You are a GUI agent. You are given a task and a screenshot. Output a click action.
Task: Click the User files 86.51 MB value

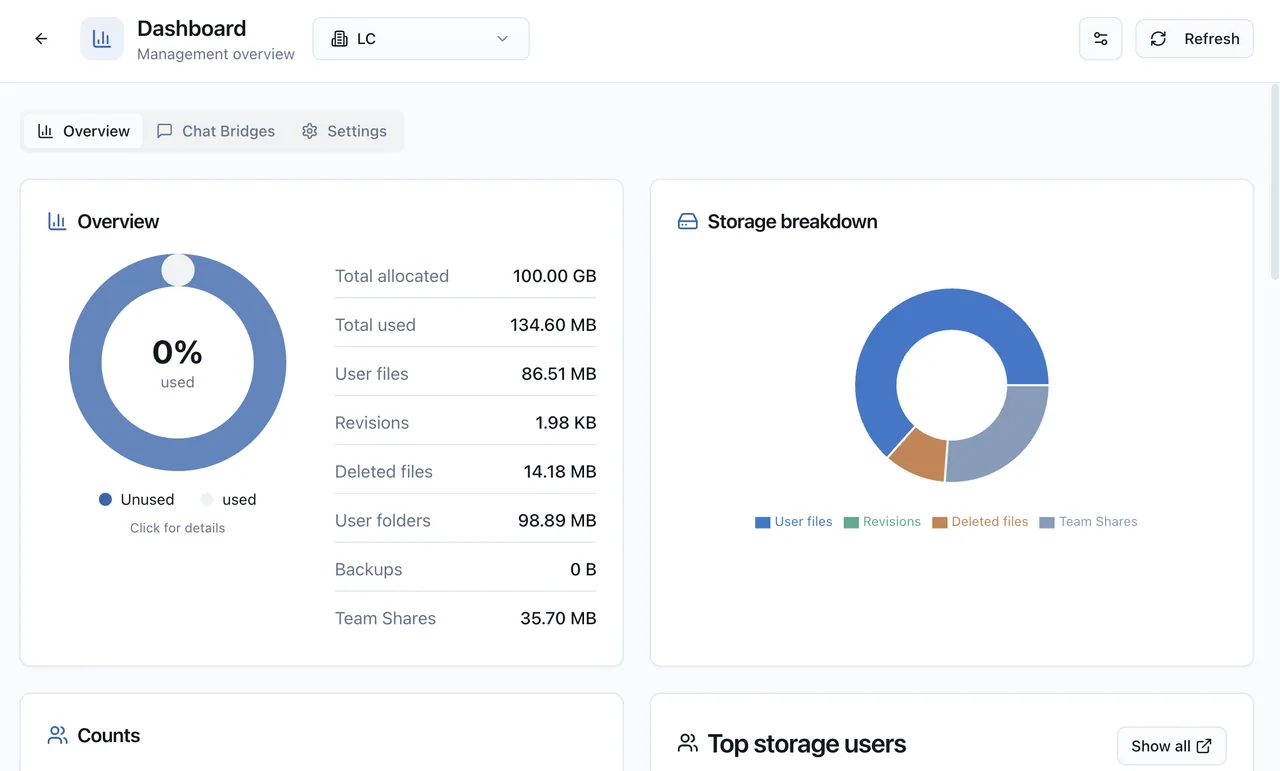(x=559, y=374)
